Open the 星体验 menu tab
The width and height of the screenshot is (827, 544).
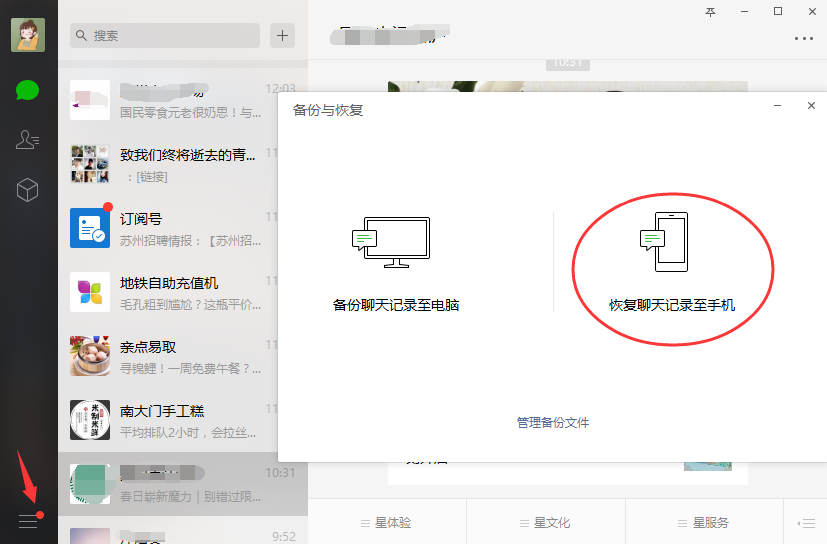click(x=386, y=523)
